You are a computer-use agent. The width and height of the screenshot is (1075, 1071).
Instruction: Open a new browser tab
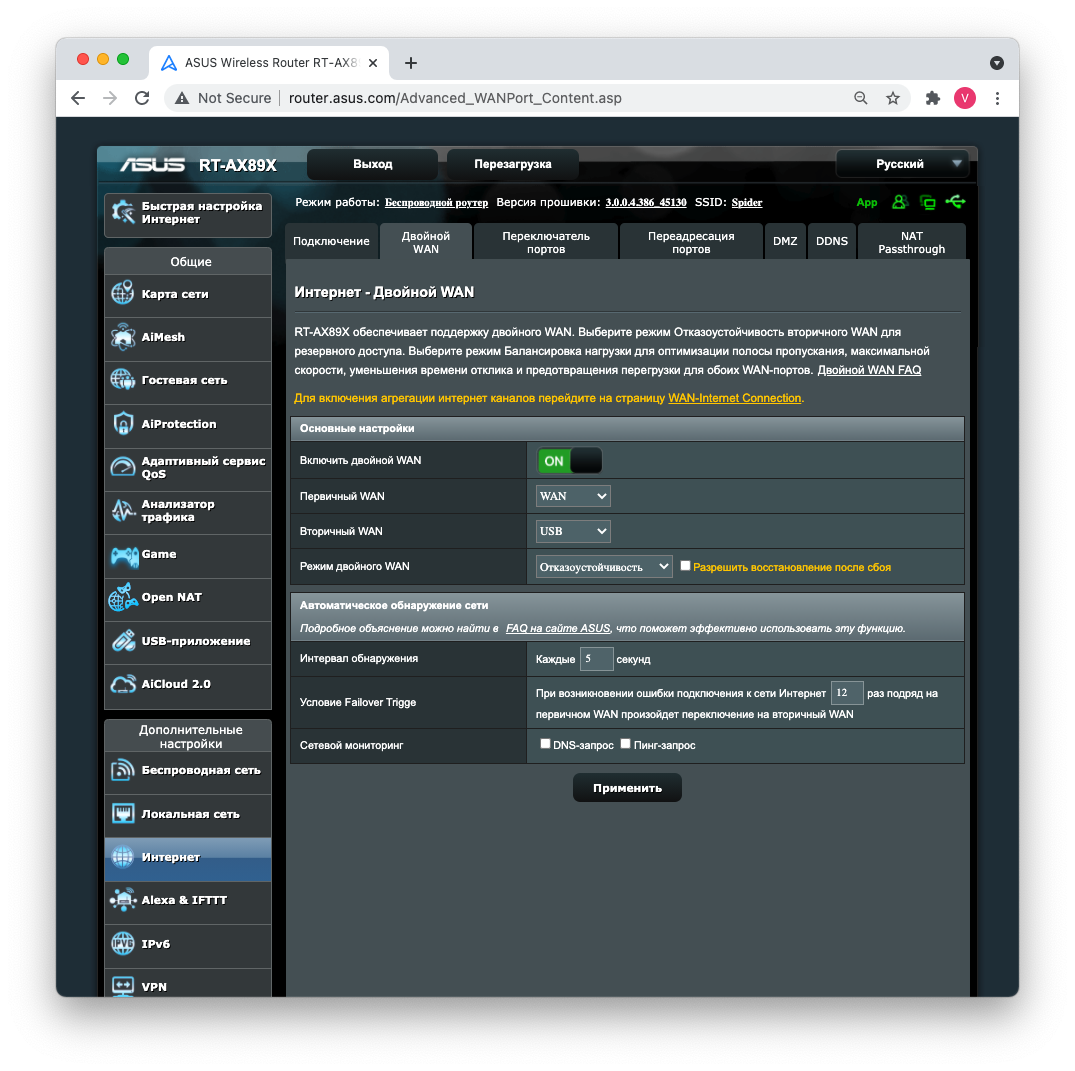(411, 63)
